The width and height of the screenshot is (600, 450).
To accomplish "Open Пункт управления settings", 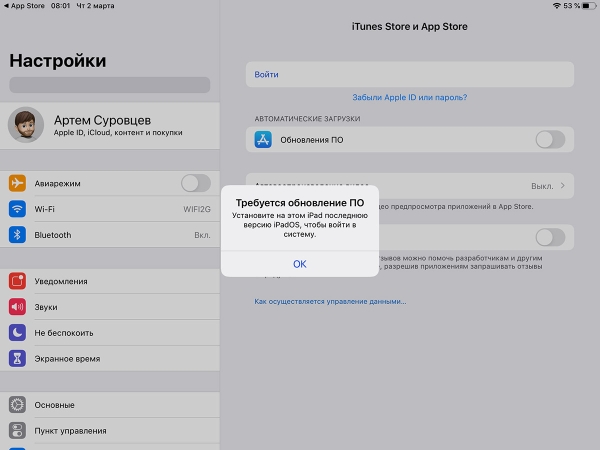I will 110,430.
